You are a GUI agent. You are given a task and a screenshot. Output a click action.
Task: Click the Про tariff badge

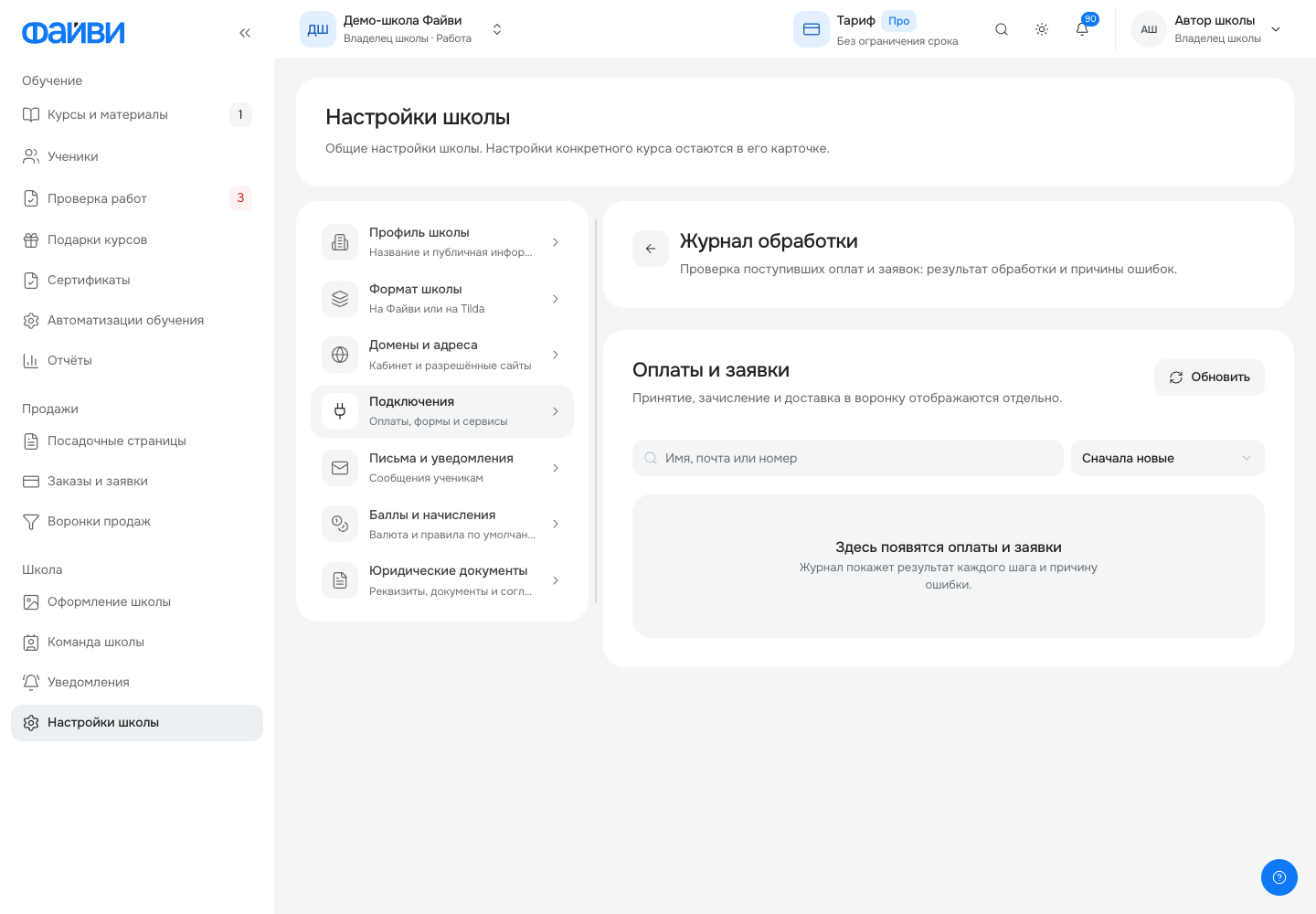(899, 21)
